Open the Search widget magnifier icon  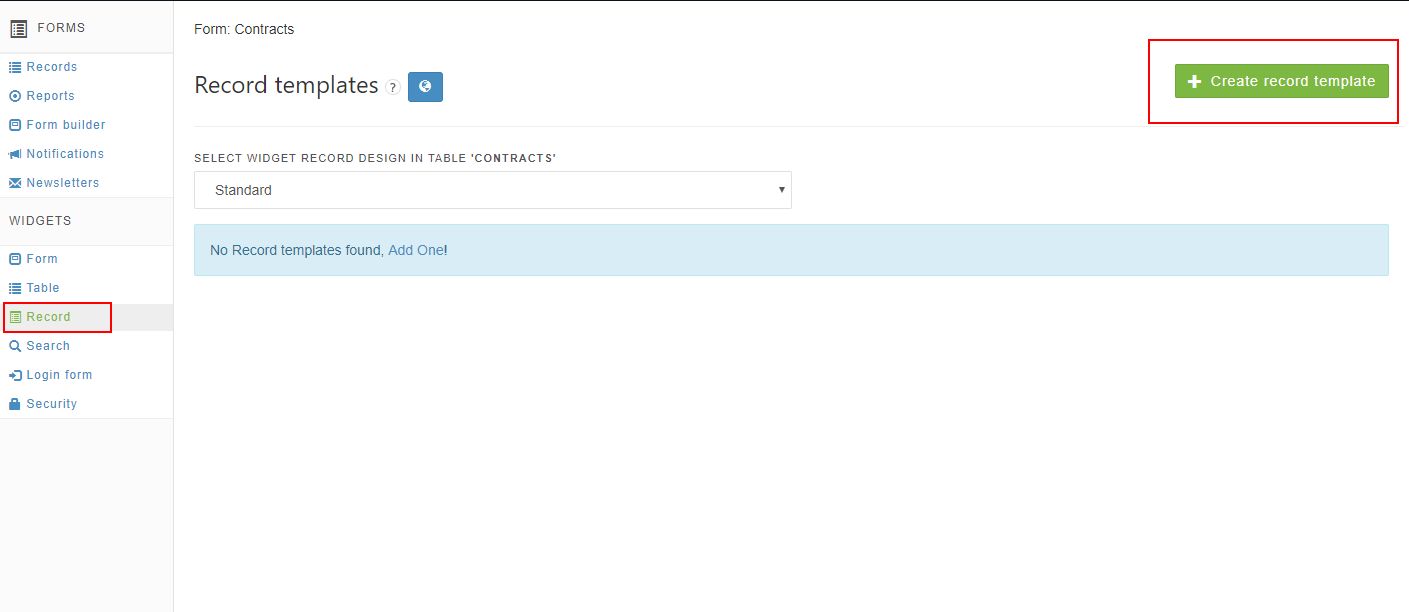click(x=15, y=346)
